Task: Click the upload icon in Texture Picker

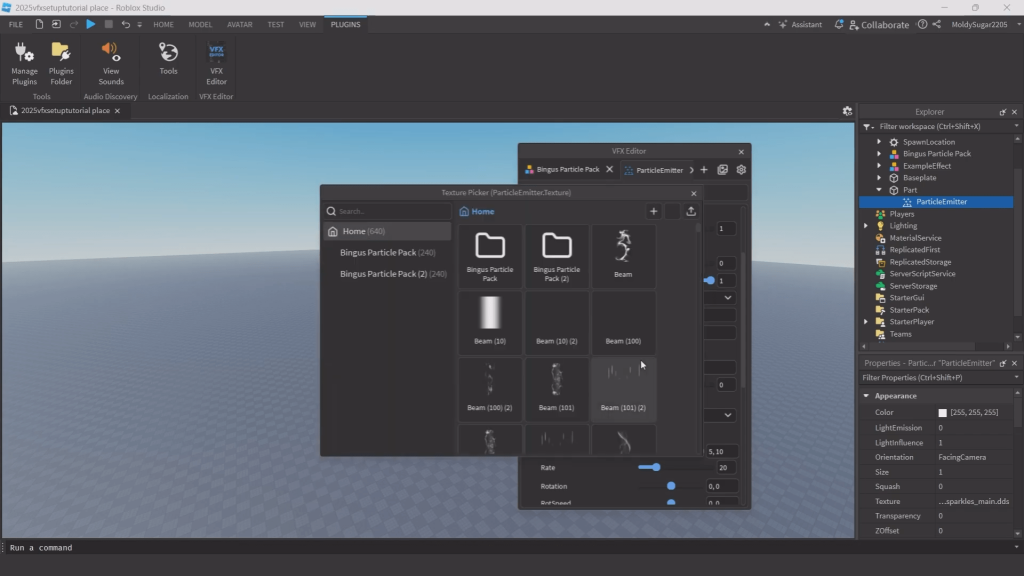Action: point(691,211)
